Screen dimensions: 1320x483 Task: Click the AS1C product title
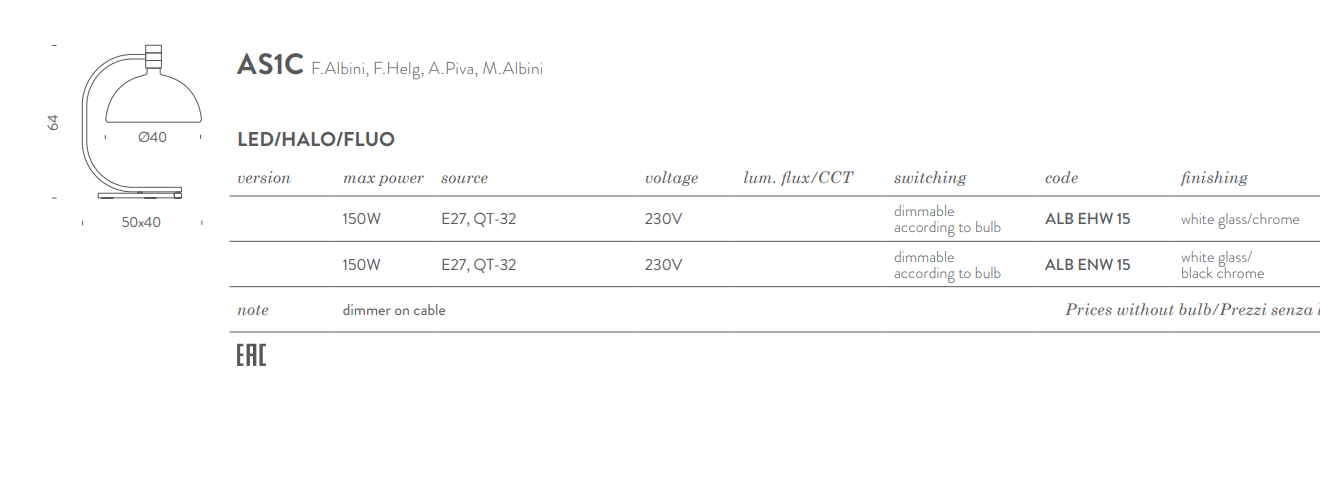click(x=269, y=65)
